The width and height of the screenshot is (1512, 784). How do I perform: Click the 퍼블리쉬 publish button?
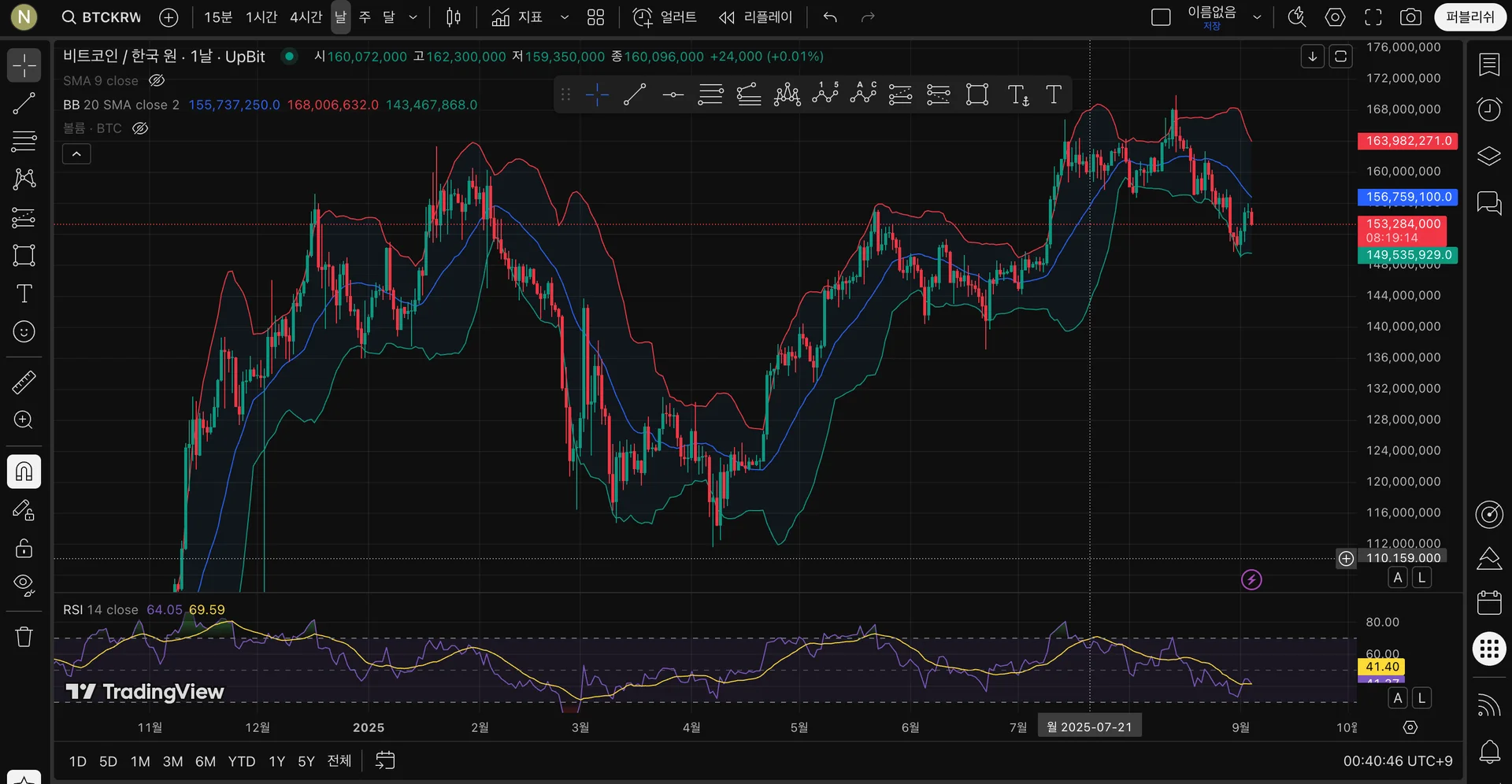(1469, 17)
